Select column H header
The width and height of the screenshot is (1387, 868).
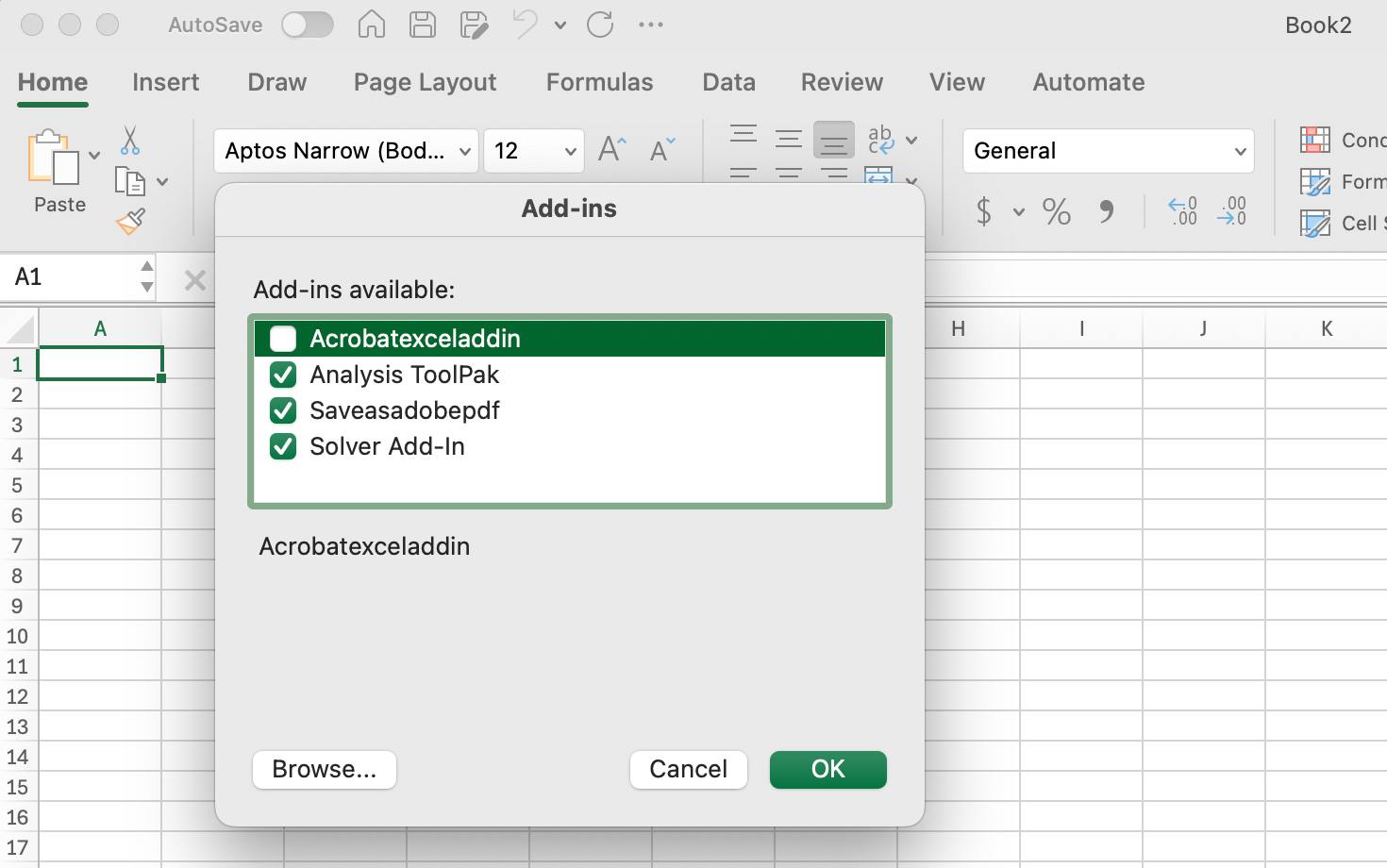pos(959,328)
